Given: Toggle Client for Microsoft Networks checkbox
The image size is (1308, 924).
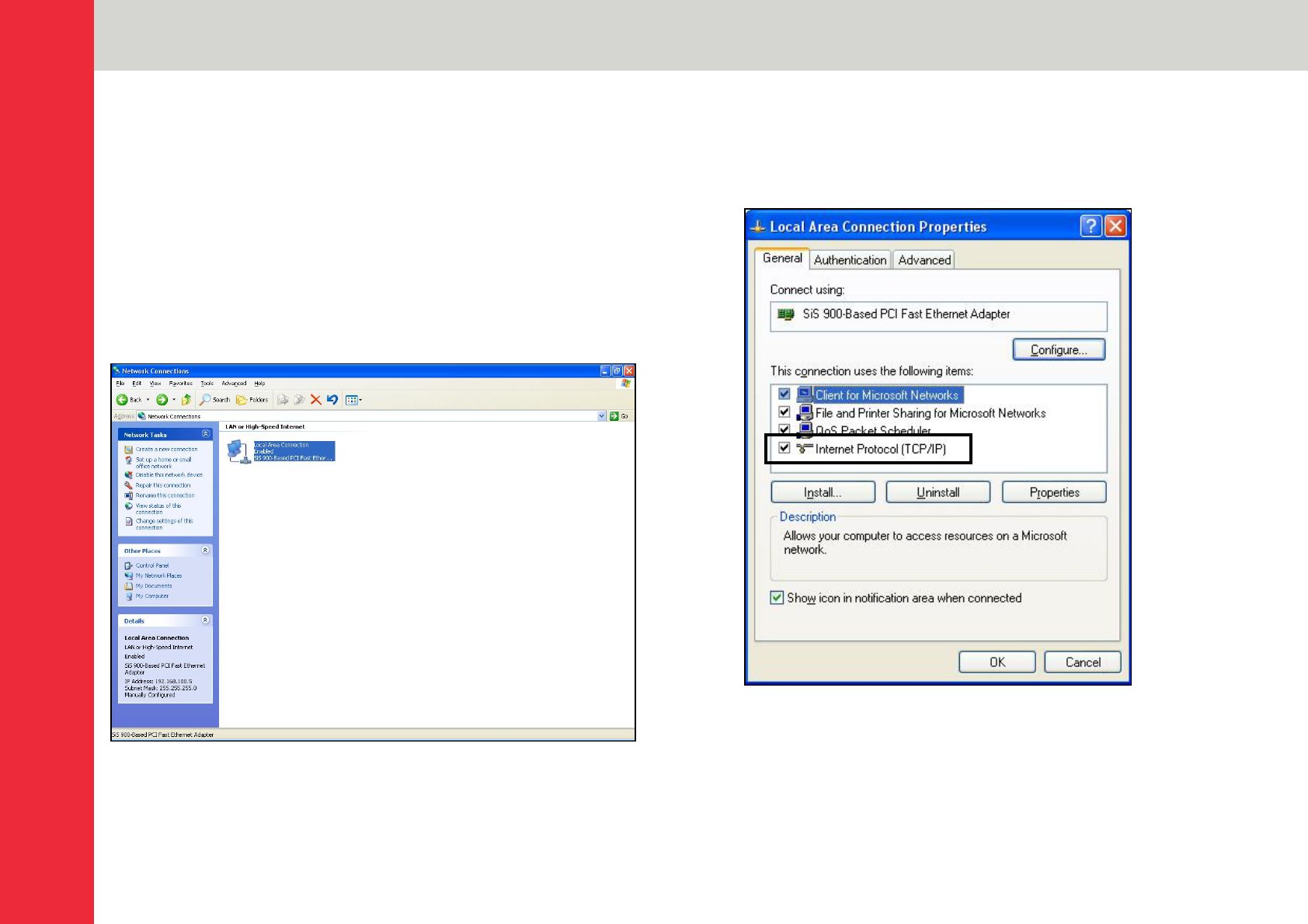Looking at the screenshot, I should (784, 394).
